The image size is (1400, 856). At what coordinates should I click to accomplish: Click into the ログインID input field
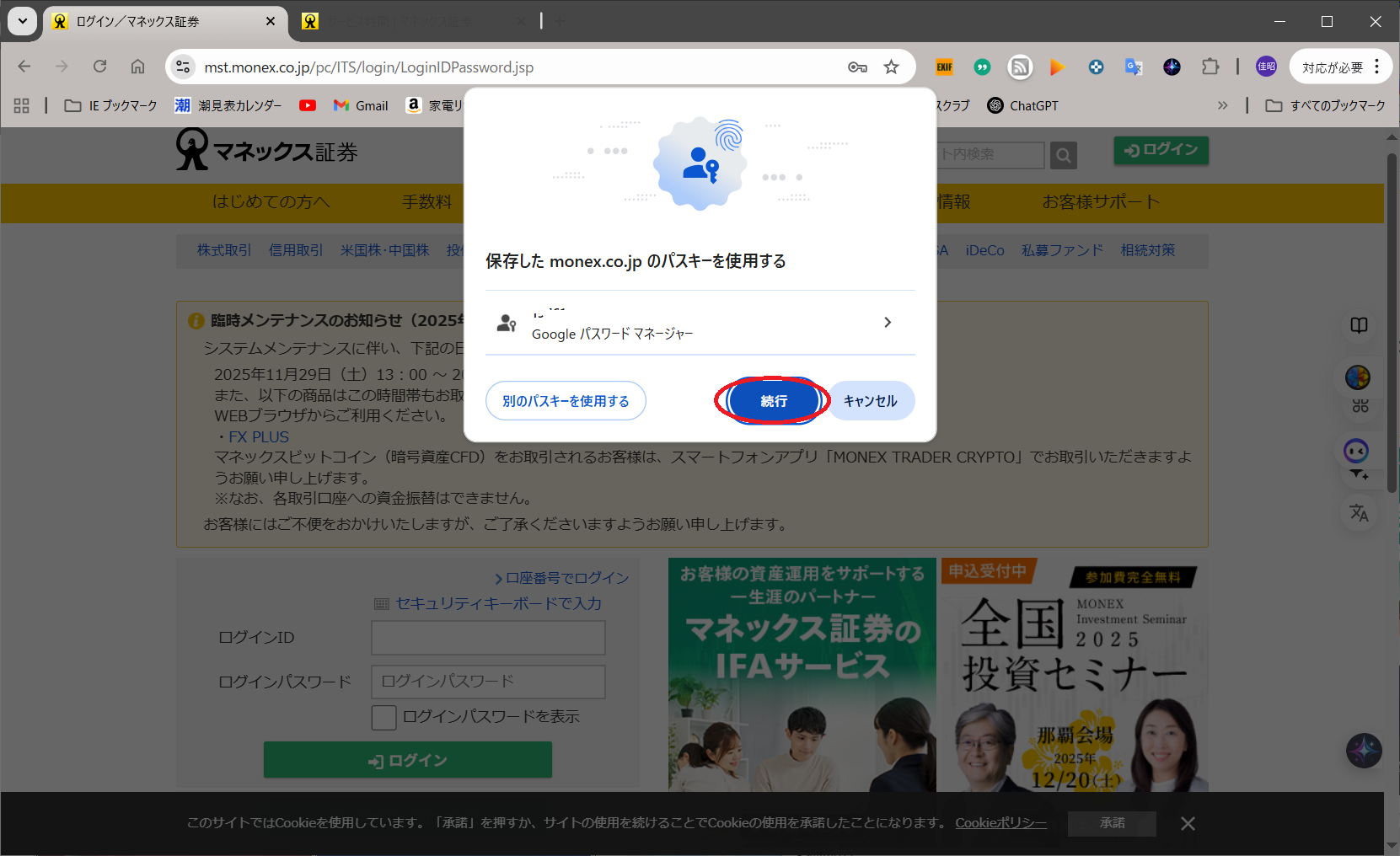pyautogui.click(x=488, y=638)
